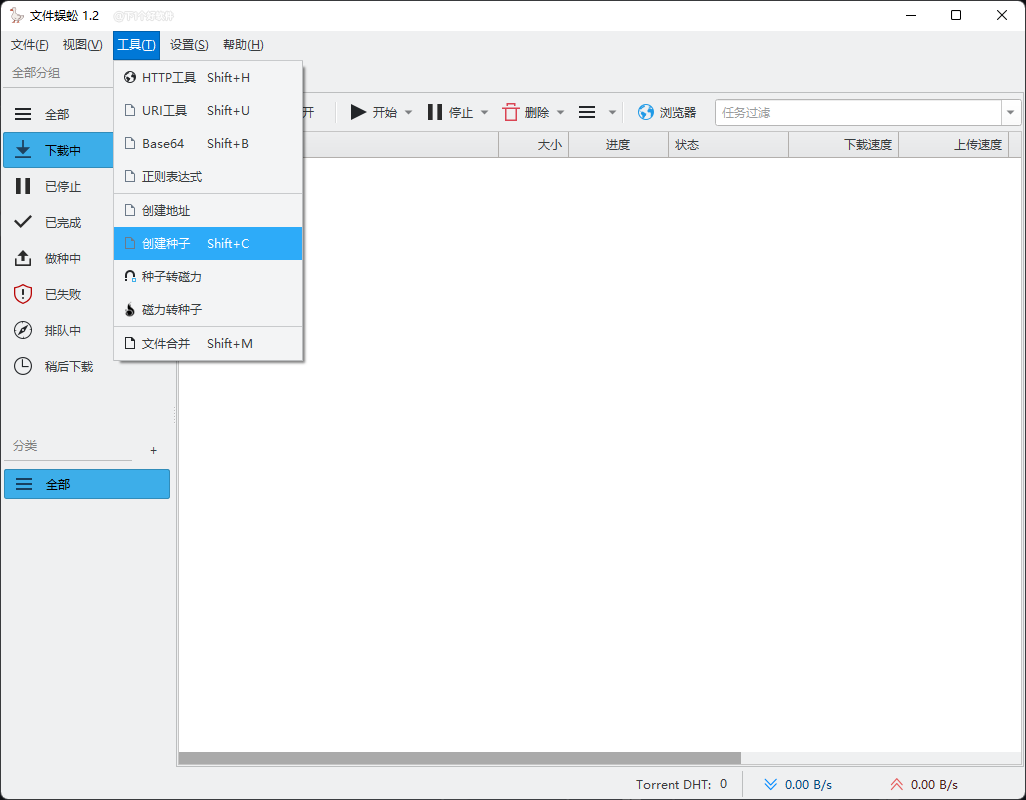This screenshot has width=1026, height=800.
Task: Choose 文件合并 Shift+M menu entry
Action: pyautogui.click(x=208, y=343)
